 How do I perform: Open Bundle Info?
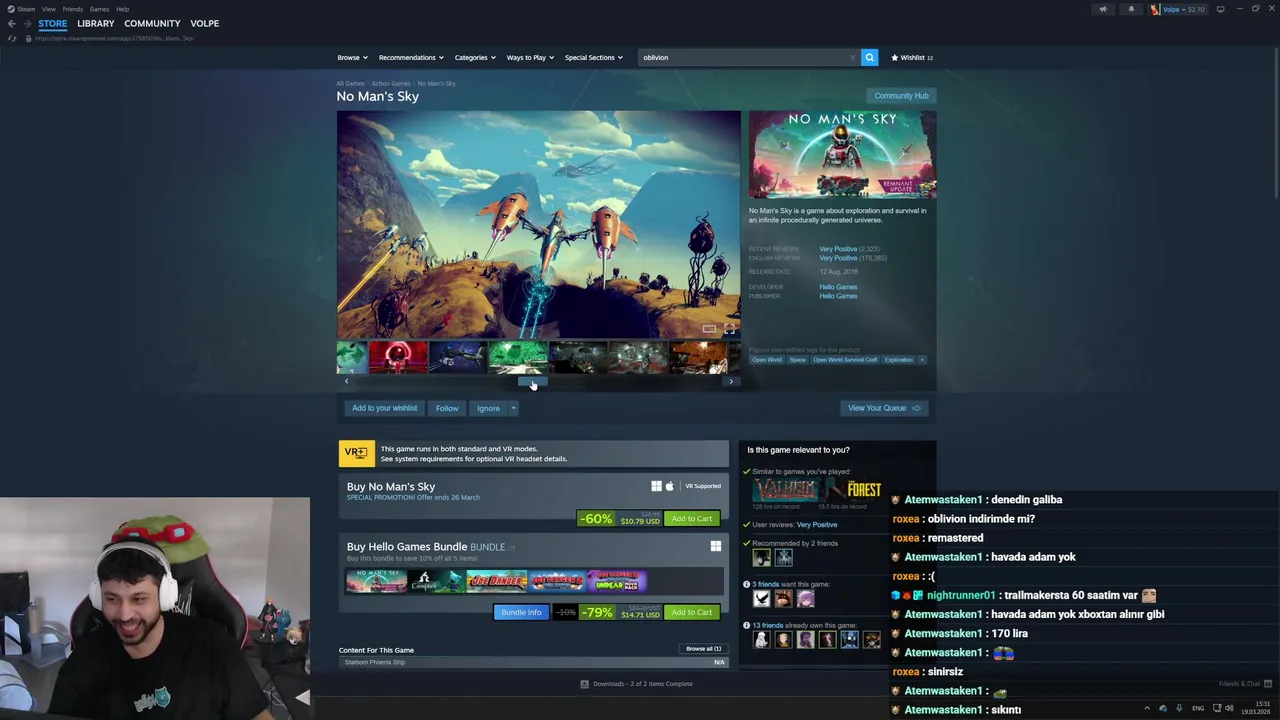tap(521, 612)
